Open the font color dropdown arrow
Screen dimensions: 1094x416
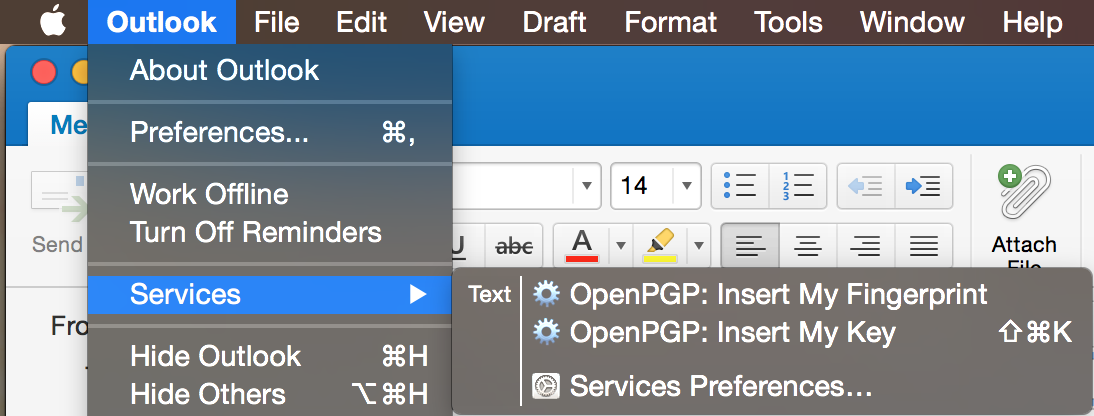tap(620, 245)
